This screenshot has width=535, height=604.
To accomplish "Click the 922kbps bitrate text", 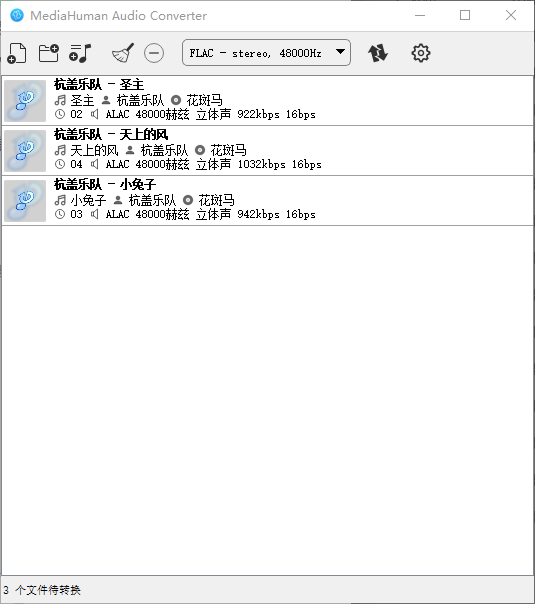I will (258, 115).
